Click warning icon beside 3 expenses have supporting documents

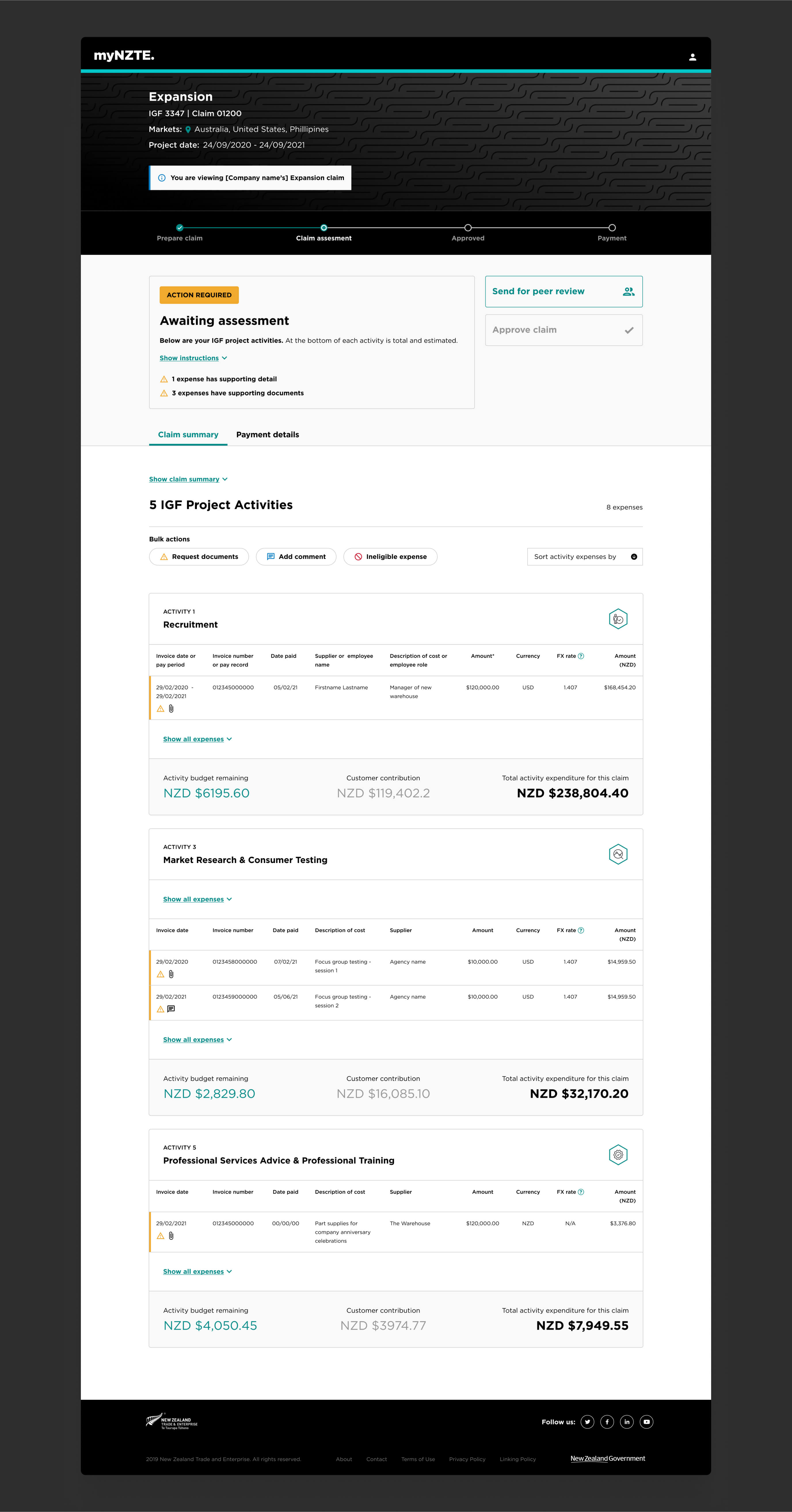(x=164, y=393)
